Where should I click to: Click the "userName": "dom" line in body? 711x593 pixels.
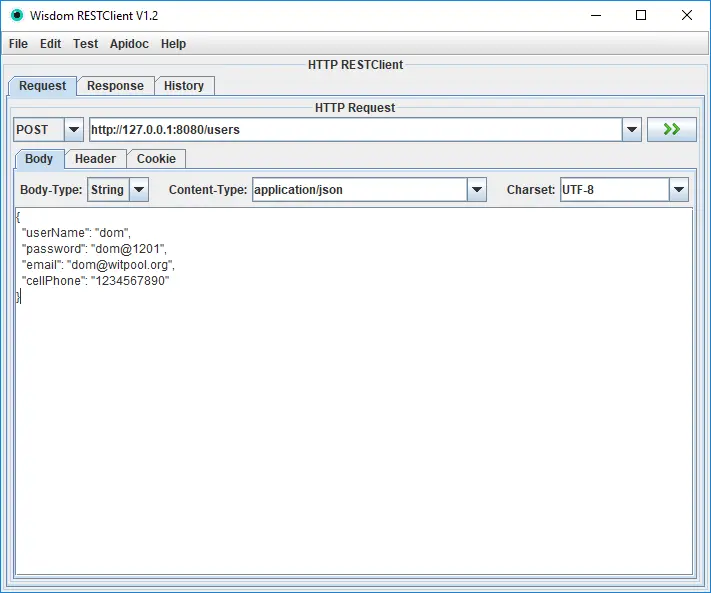(x=76, y=233)
